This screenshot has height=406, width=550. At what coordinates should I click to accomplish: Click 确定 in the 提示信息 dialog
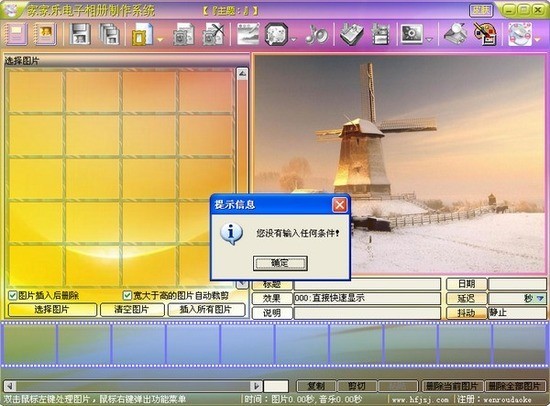pos(280,263)
